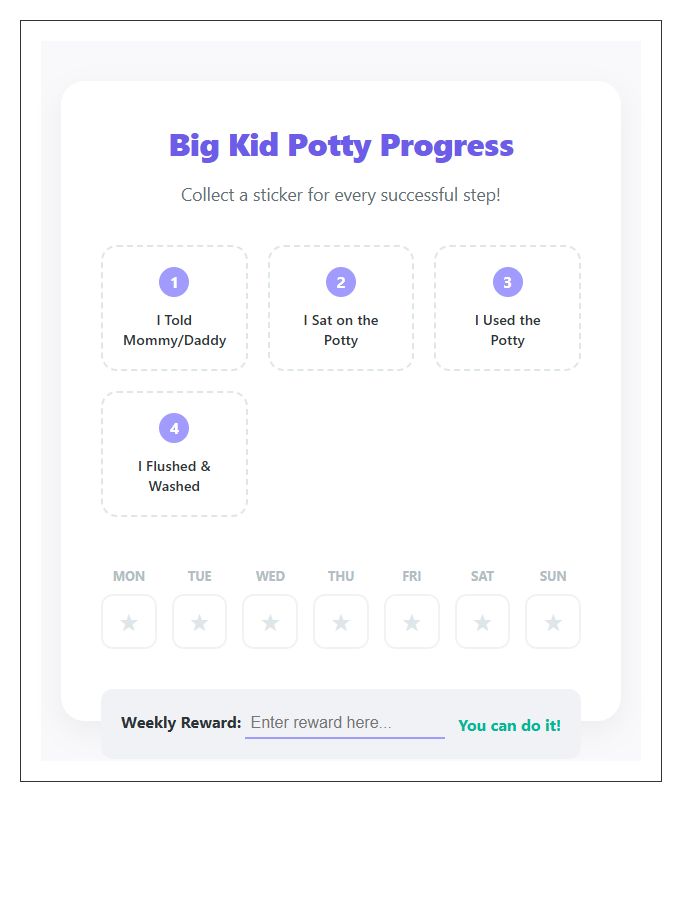700x900 pixels.
Task: Select the FRI star sticker slot
Action: click(x=412, y=622)
